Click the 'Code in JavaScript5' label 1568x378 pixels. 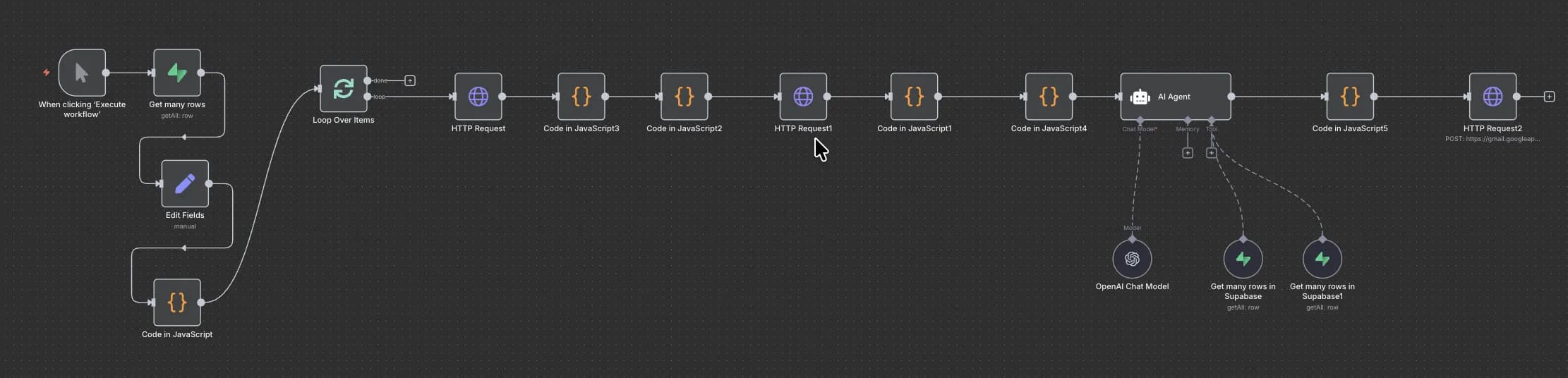click(x=1350, y=128)
